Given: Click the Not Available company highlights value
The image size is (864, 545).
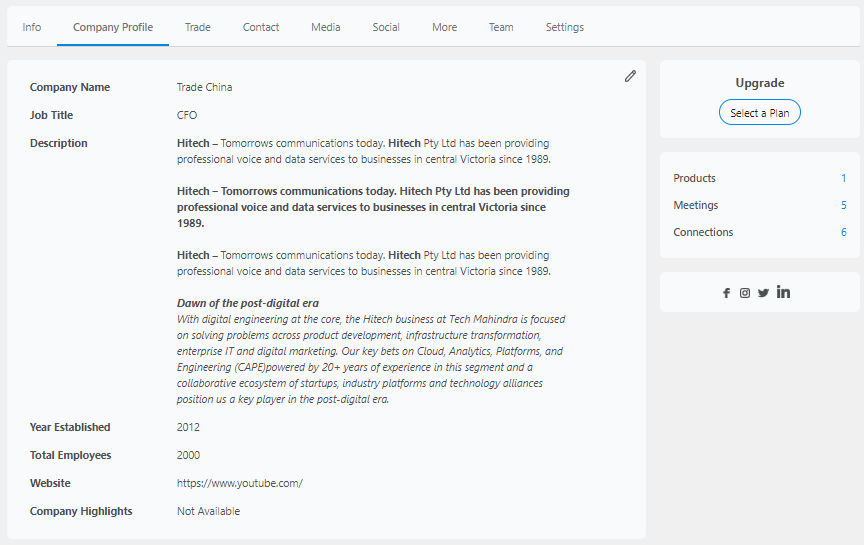Looking at the screenshot, I should coord(208,511).
